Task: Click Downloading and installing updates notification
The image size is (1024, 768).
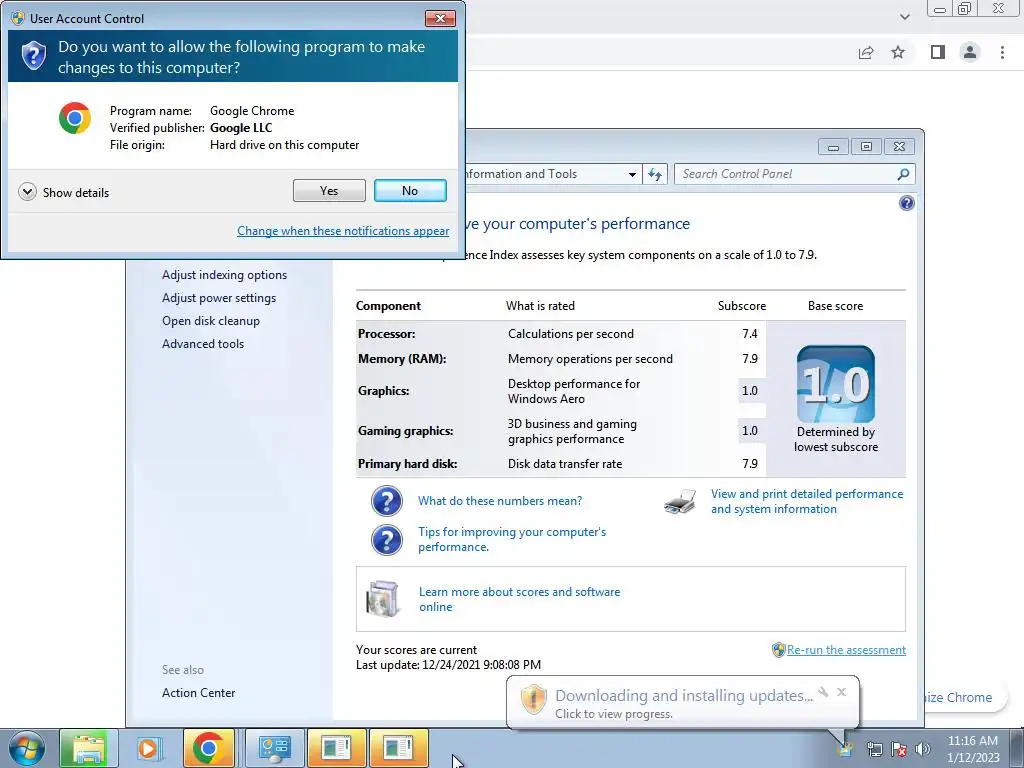Action: (684, 696)
